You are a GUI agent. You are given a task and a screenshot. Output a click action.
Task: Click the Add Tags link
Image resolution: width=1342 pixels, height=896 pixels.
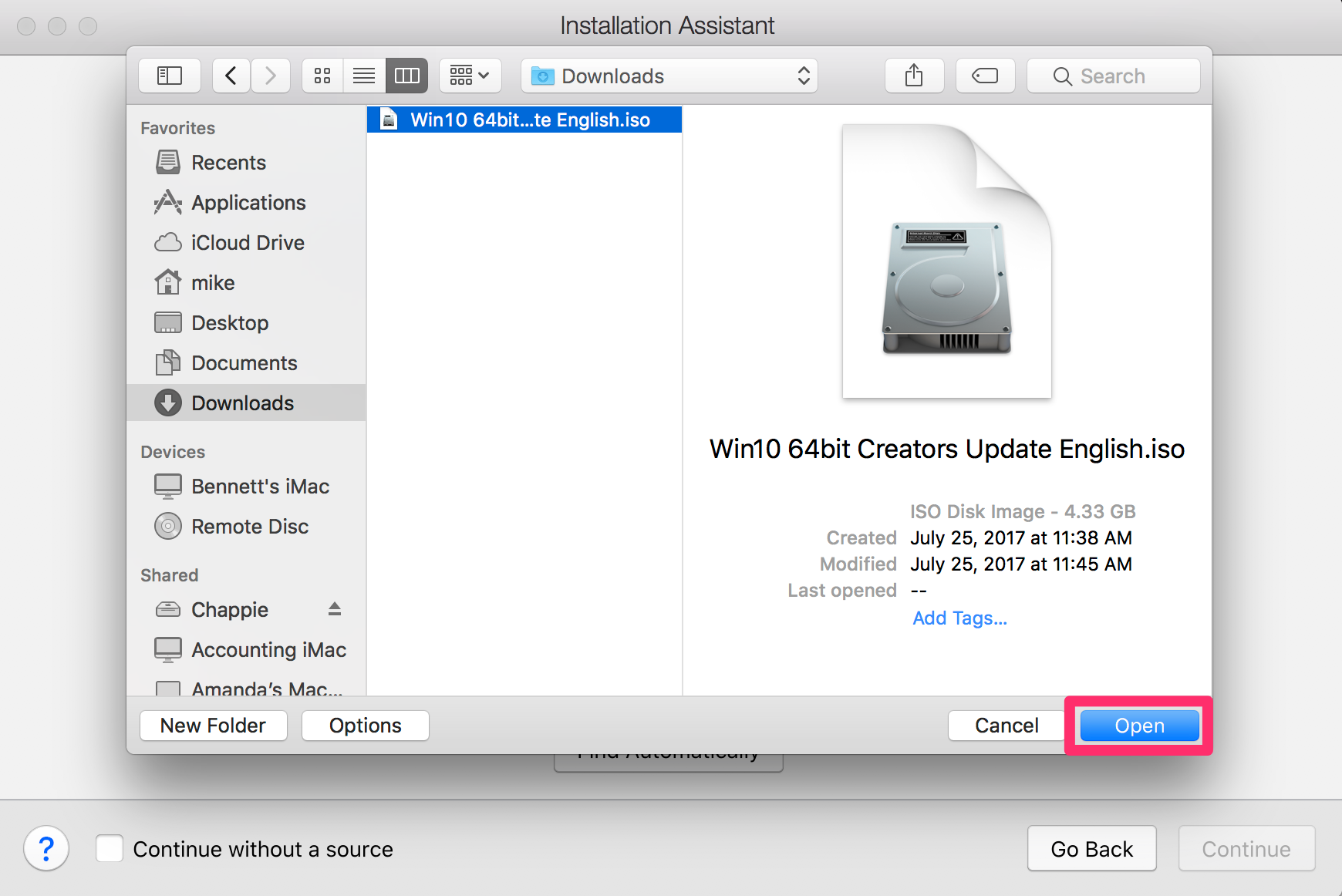[960, 618]
